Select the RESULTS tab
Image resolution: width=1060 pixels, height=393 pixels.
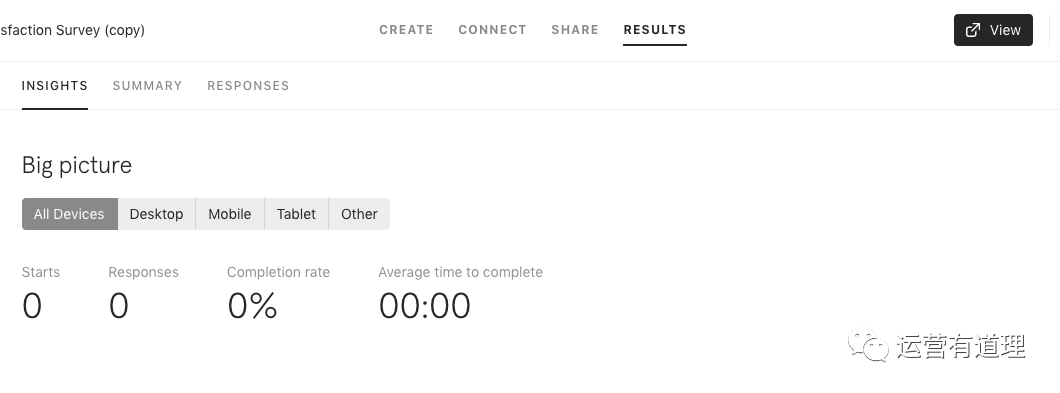click(x=654, y=30)
